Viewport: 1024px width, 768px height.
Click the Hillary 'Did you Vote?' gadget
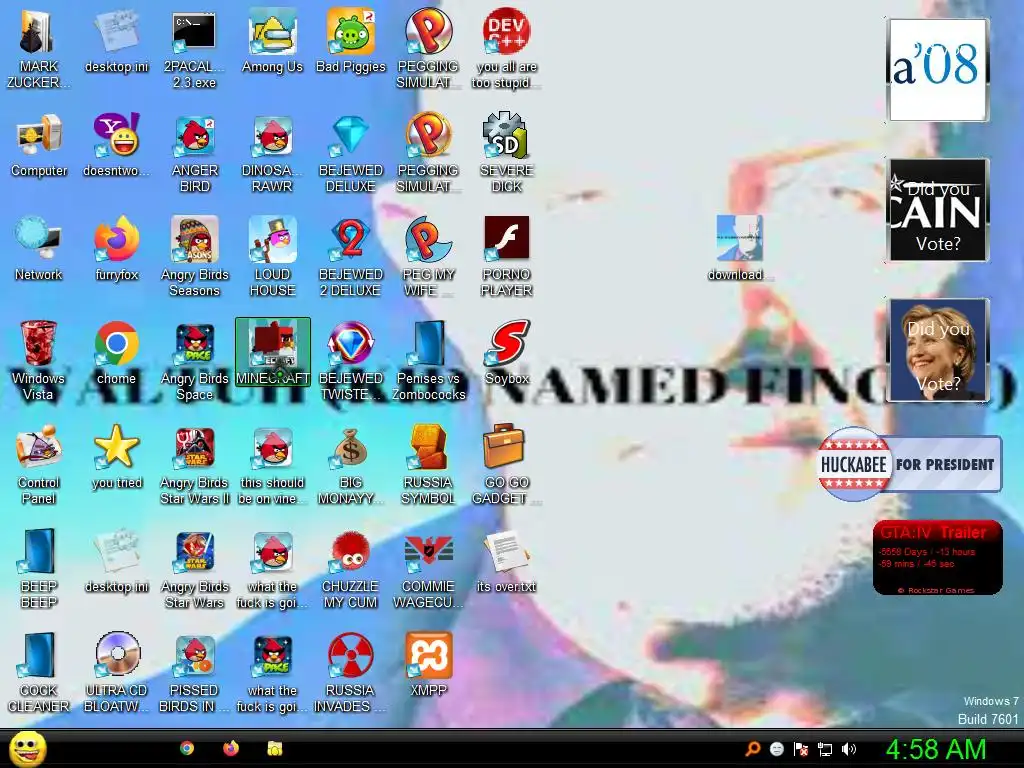click(x=938, y=350)
